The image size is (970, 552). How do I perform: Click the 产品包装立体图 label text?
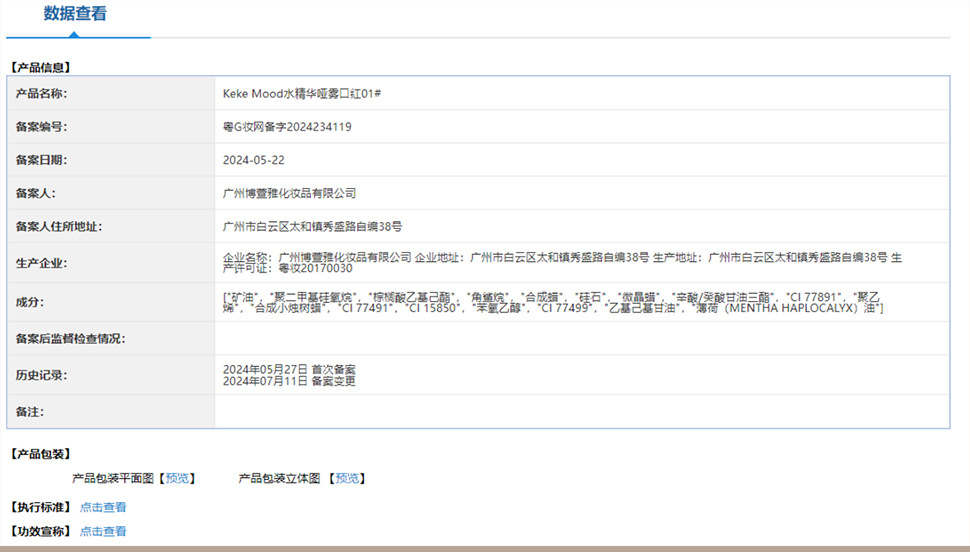click(x=280, y=478)
